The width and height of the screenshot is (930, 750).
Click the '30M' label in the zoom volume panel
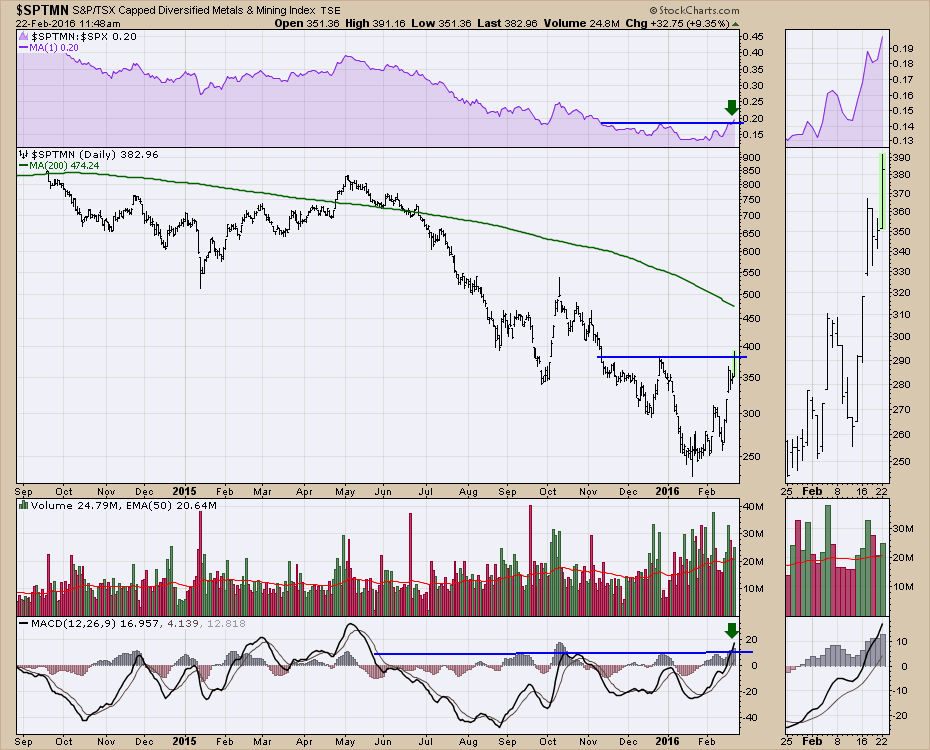903,529
